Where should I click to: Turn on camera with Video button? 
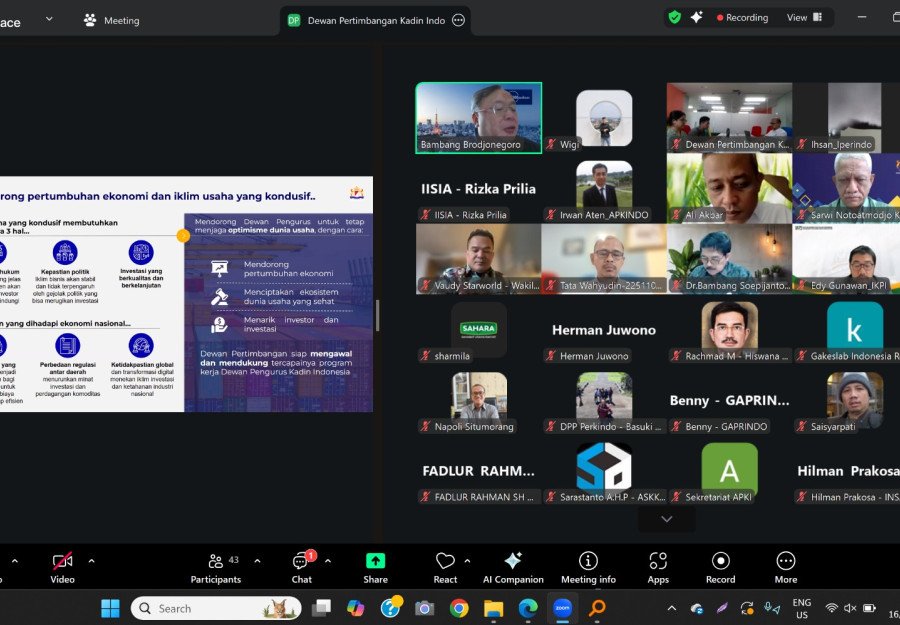pyautogui.click(x=62, y=566)
